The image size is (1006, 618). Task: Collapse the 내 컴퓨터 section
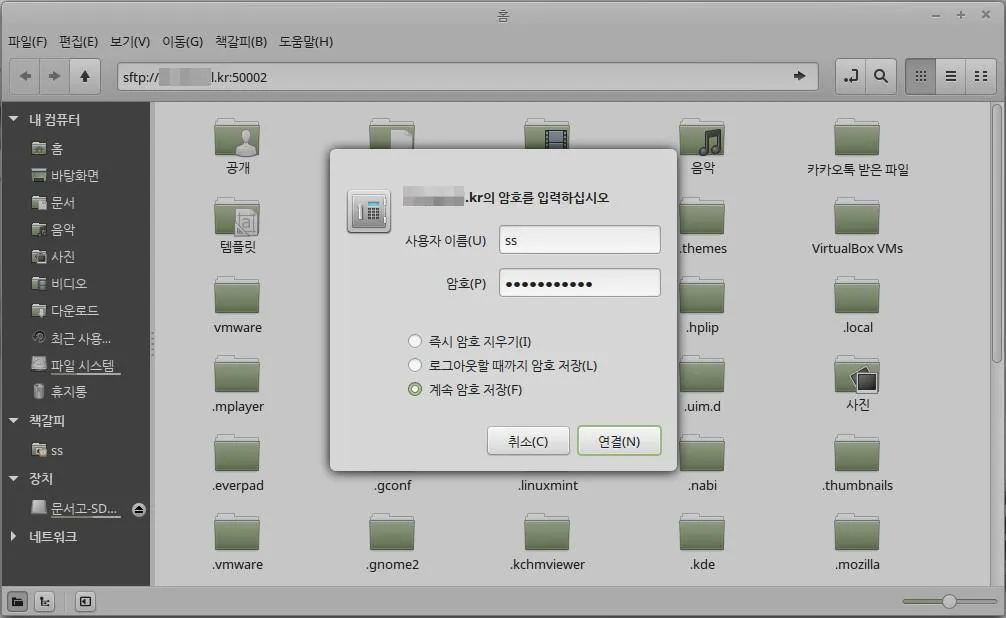[13, 118]
